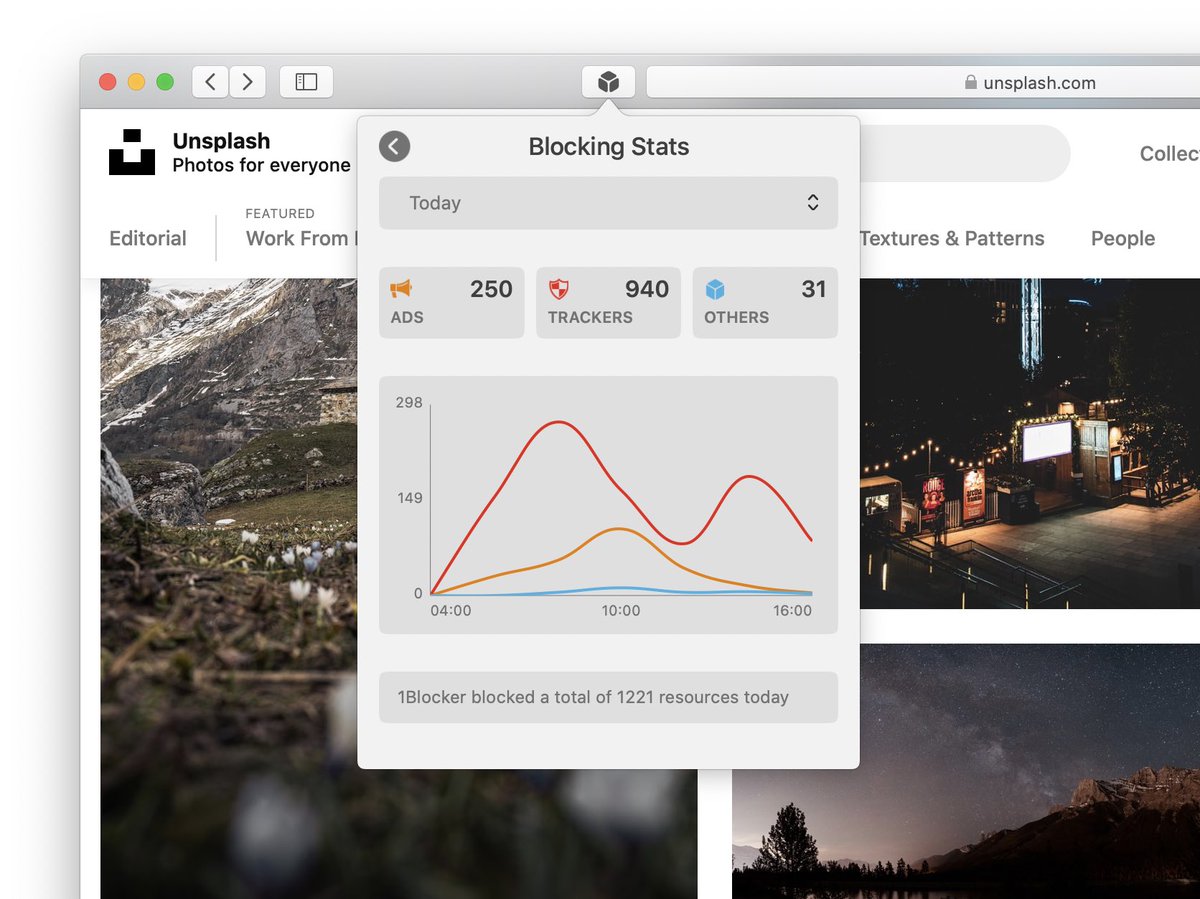Select the ADS blocking stats card
The image size is (1200, 899).
tap(451, 302)
